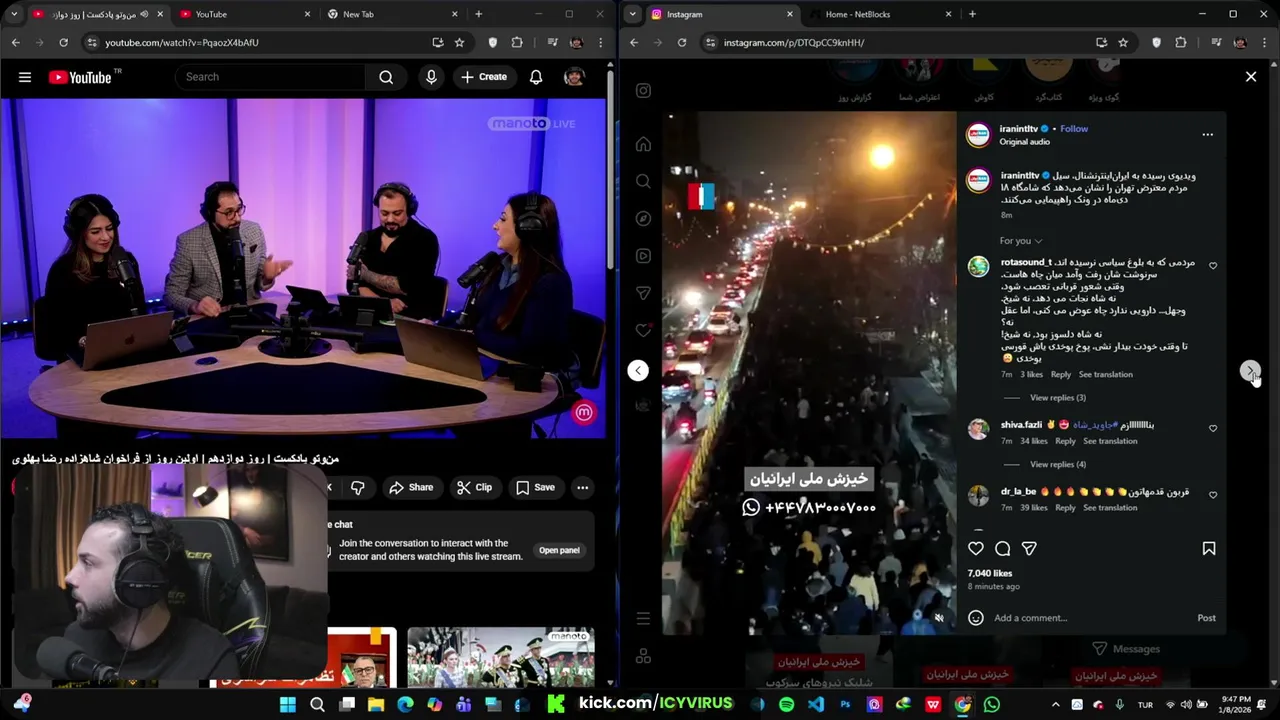This screenshot has height=720, width=1280.
Task: Open the Windows Start menu
Action: pyautogui.click(x=288, y=704)
